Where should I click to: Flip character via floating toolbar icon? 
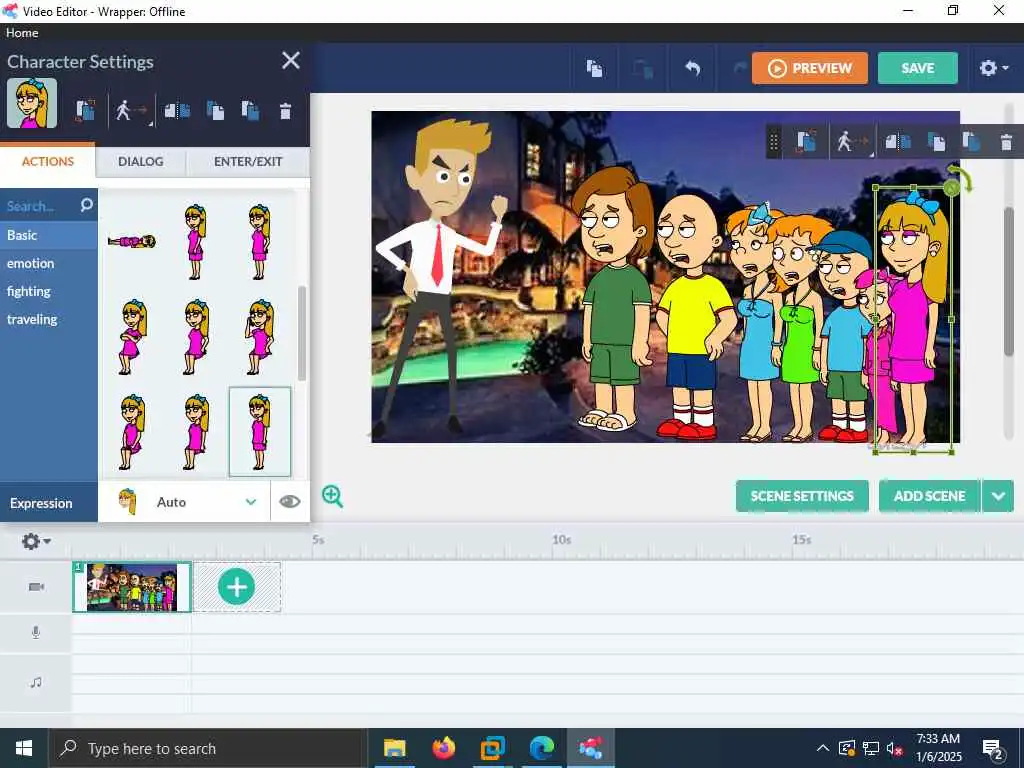pos(898,142)
